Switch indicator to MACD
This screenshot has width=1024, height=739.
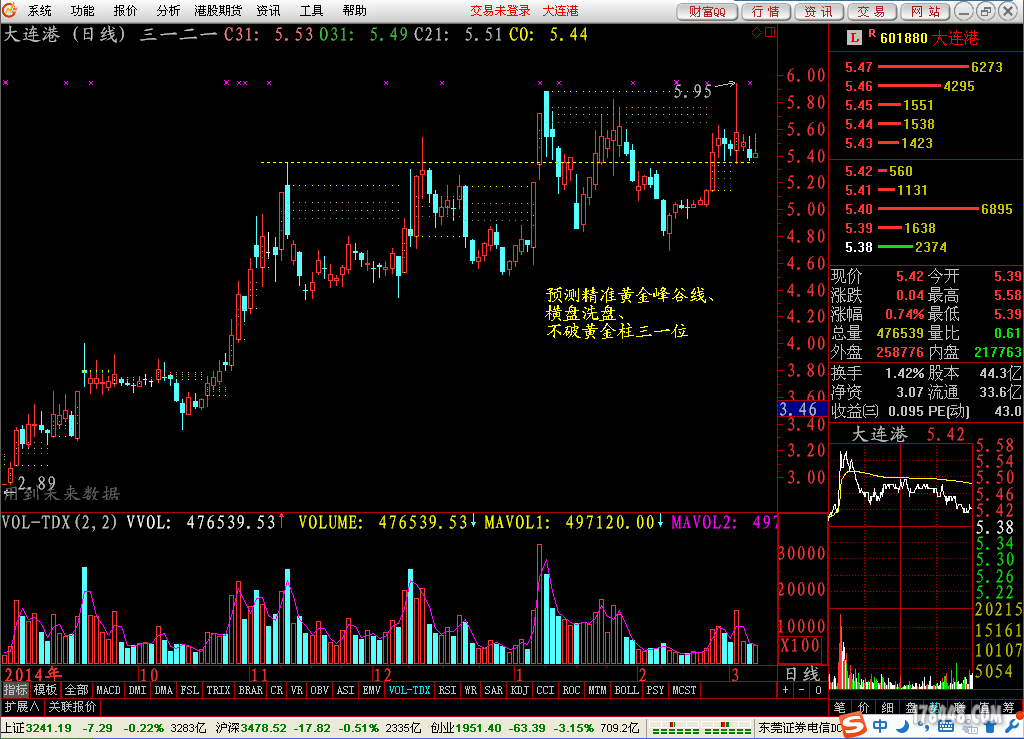point(108,690)
